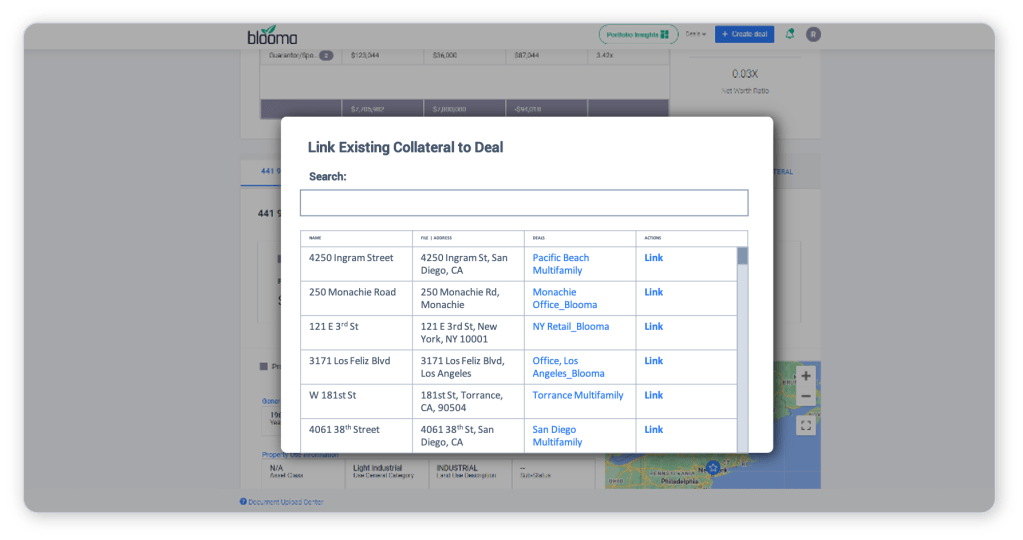This screenshot has height=540, width=1023.
Task: Open NY Retail_Blooma deal
Action: (571, 327)
